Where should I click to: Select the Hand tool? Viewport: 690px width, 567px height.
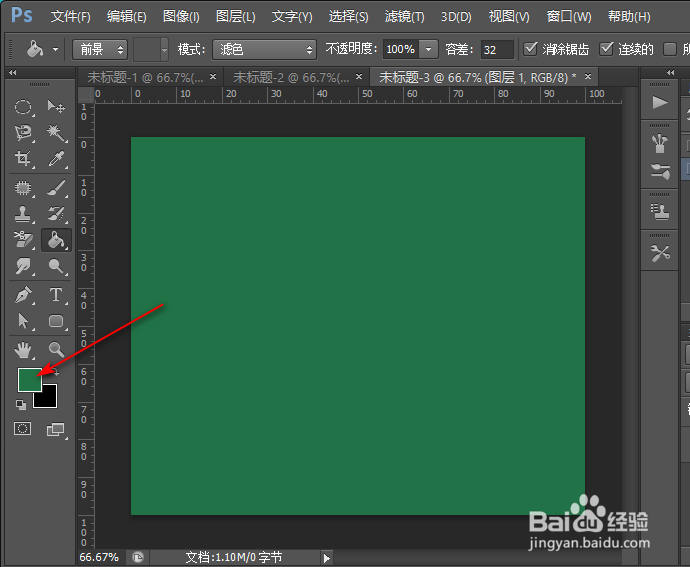pyautogui.click(x=23, y=350)
